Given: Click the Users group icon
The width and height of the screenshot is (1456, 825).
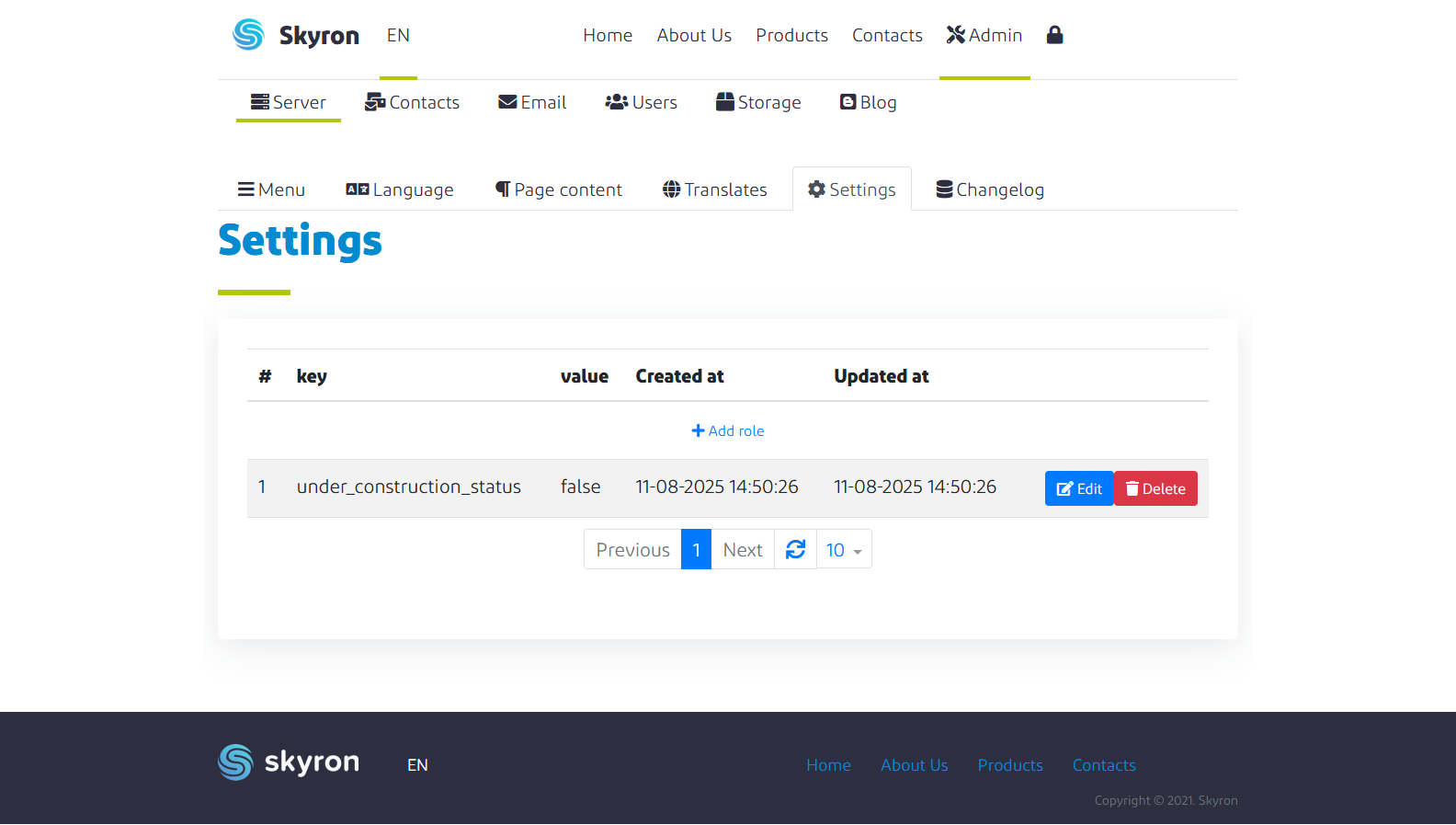Looking at the screenshot, I should pos(617,102).
